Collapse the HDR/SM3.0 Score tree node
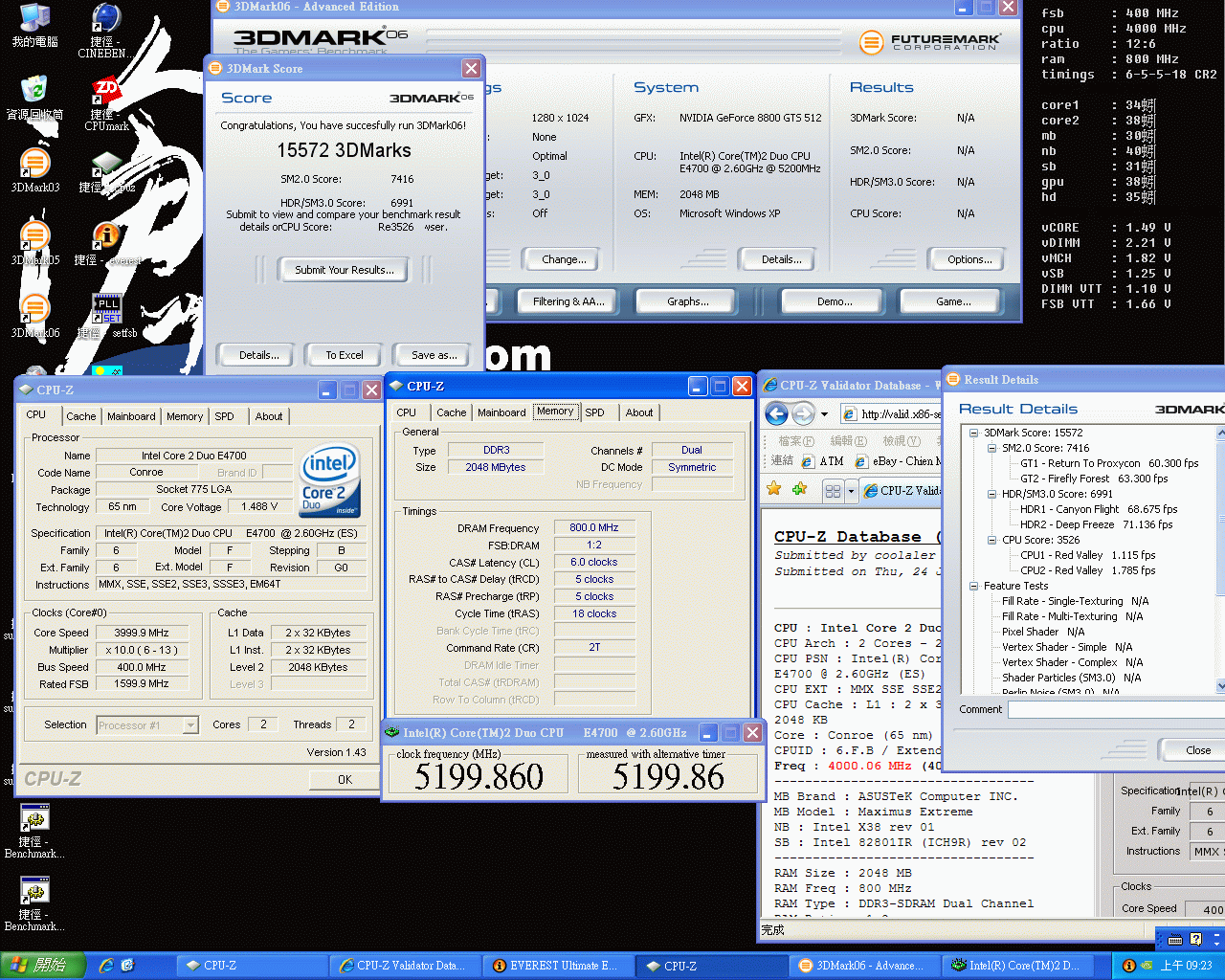Image resolution: width=1225 pixels, height=980 pixels. (992, 494)
